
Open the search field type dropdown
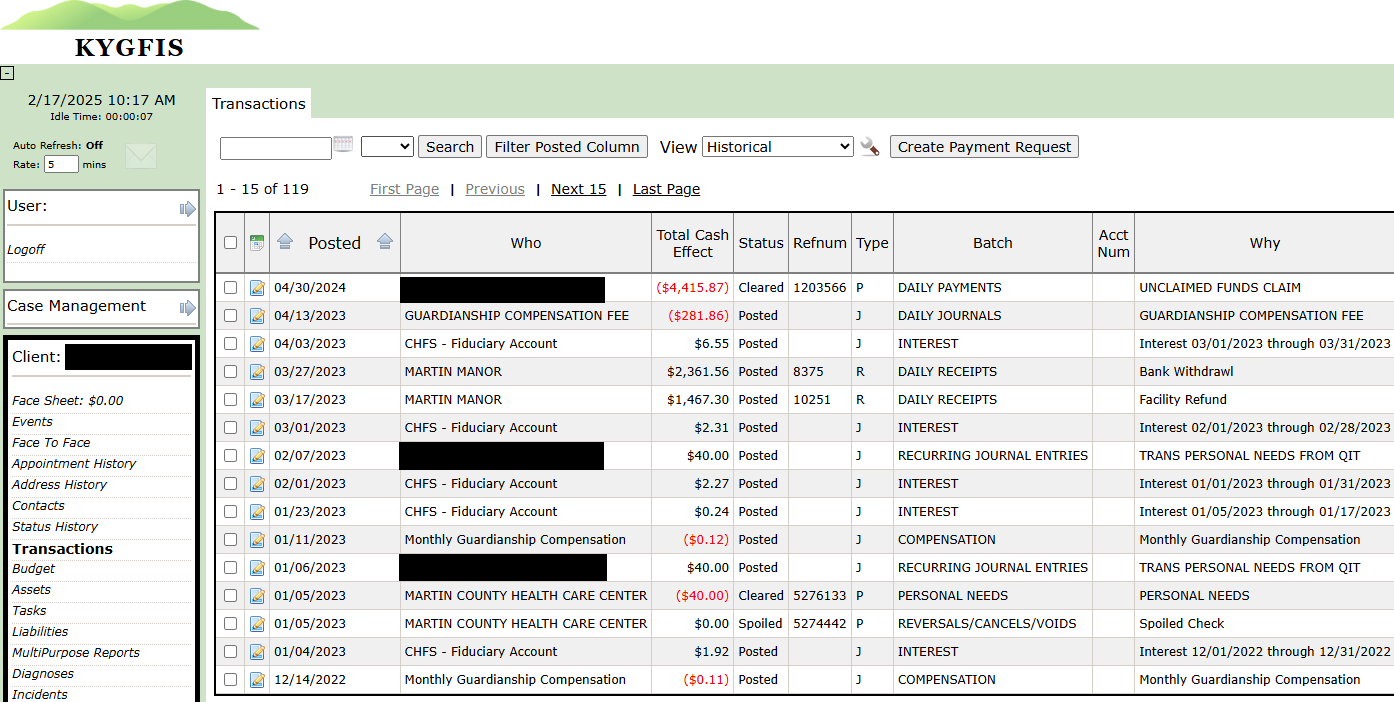point(387,147)
